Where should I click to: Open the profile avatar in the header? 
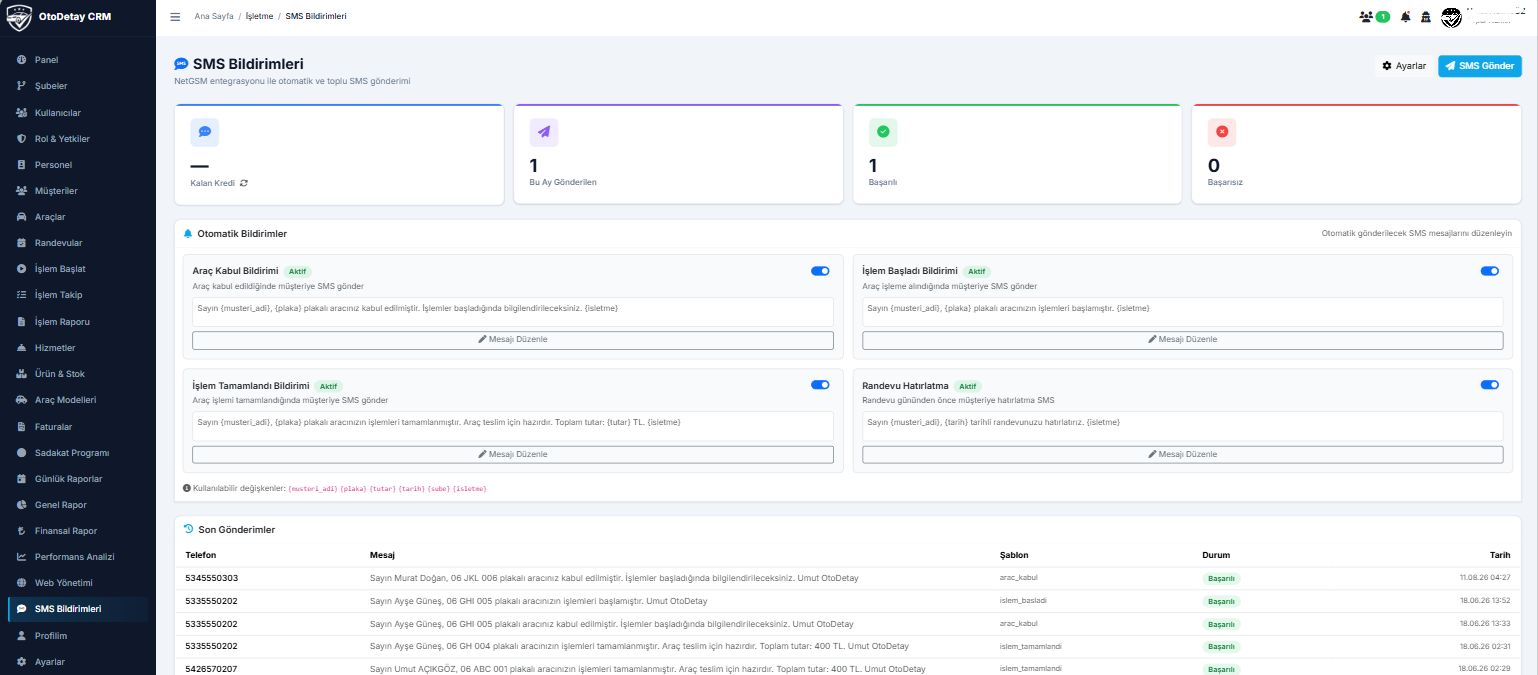click(x=1451, y=17)
